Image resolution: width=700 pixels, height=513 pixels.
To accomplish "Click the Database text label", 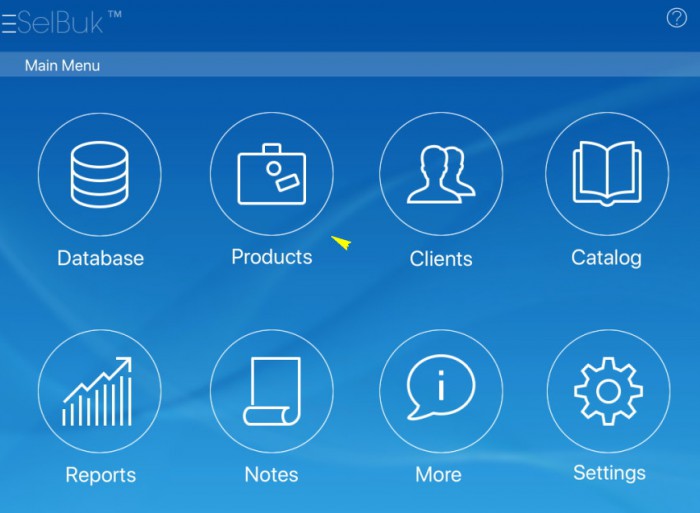I will point(100,258).
